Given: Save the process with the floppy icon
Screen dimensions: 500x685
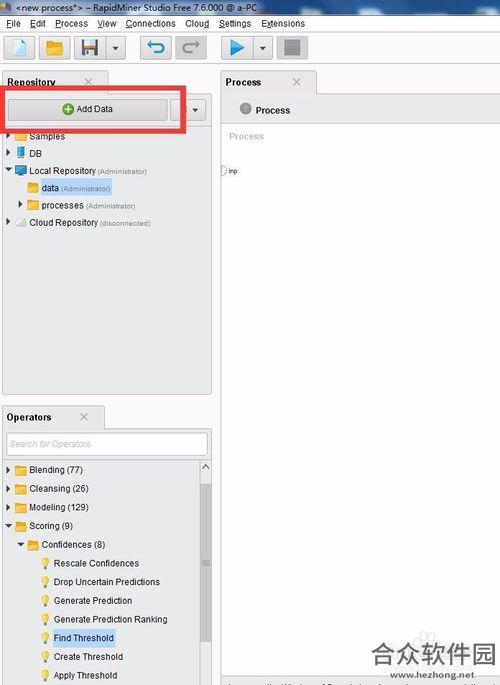Looking at the screenshot, I should (x=90, y=48).
